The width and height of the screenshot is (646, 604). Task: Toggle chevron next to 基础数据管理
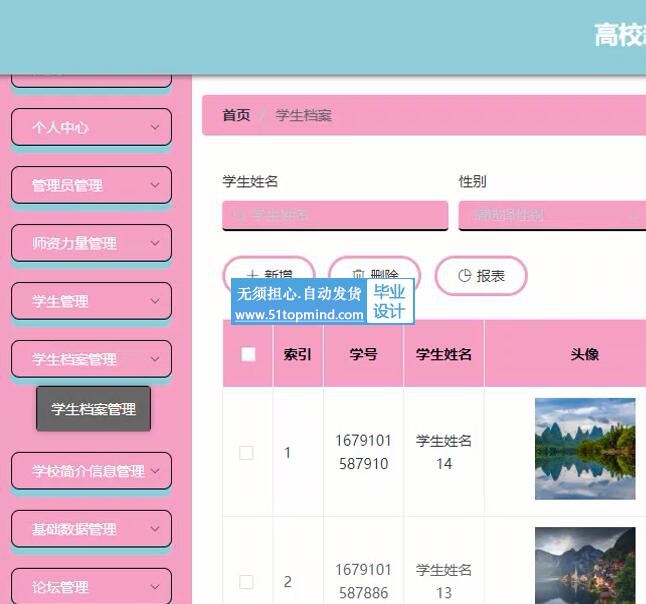pos(155,529)
